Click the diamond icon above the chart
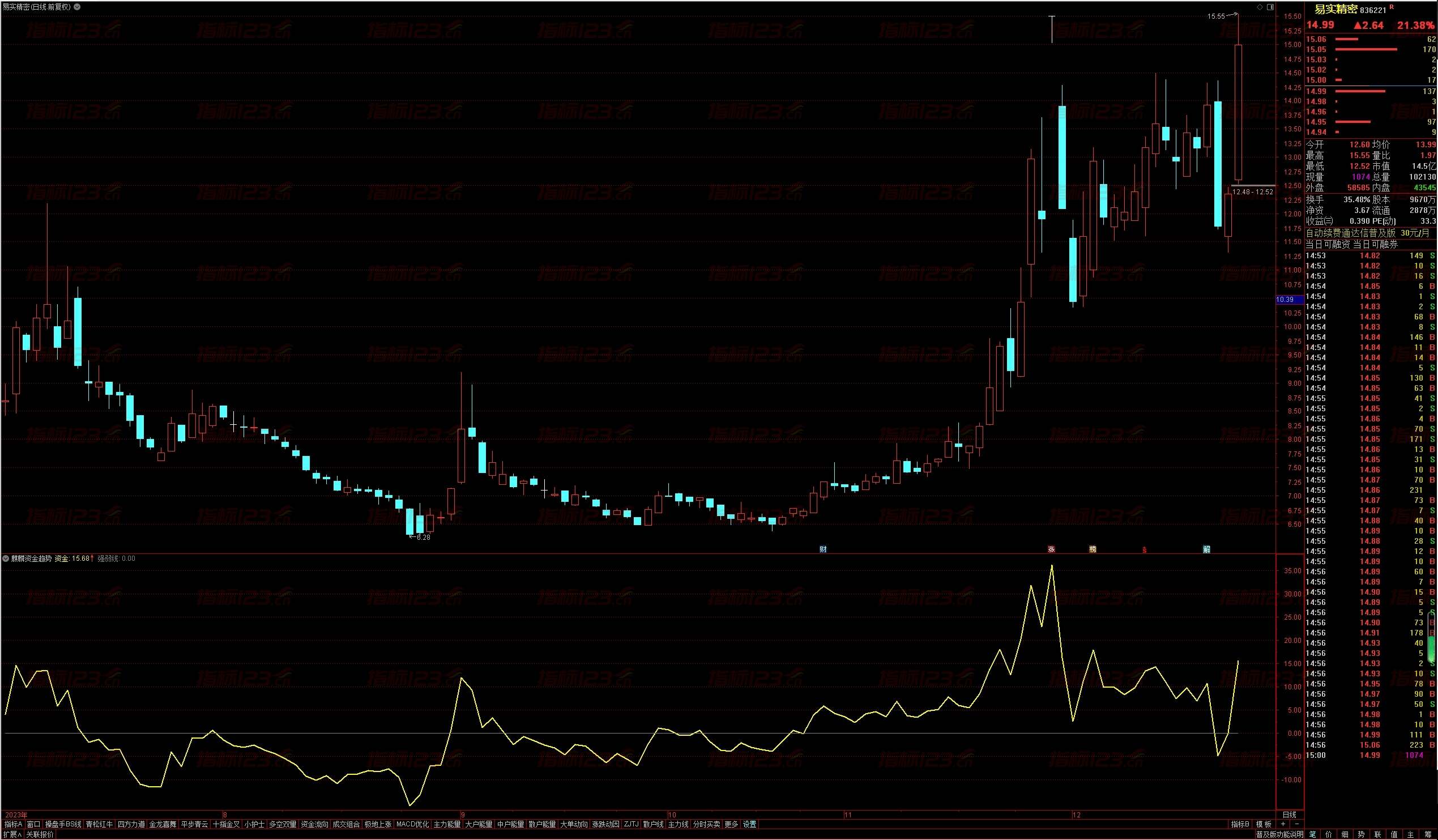This screenshot has height=840, width=1438. click(x=1260, y=7)
